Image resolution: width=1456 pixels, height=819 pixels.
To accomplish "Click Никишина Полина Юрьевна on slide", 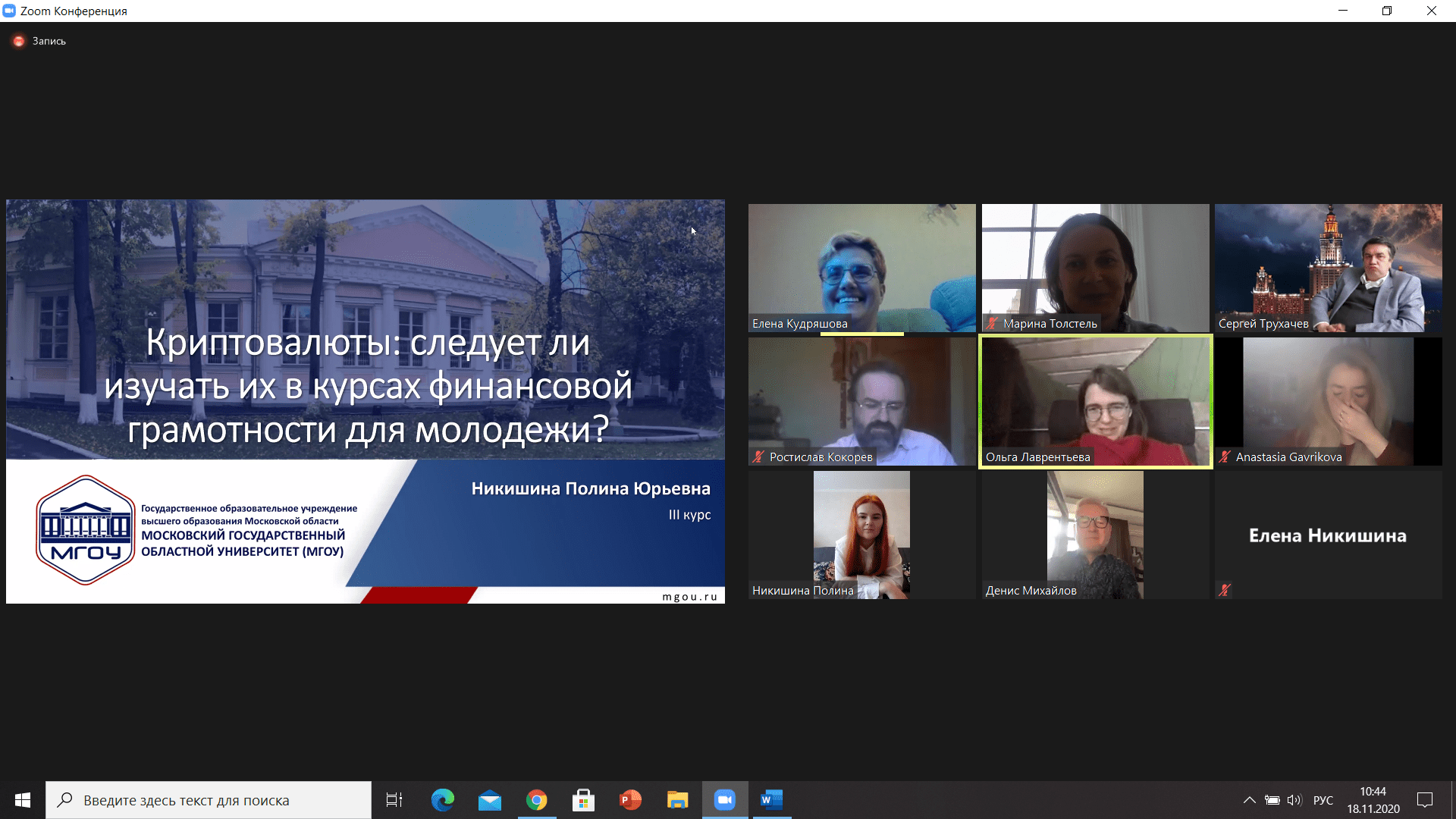I will click(x=591, y=488).
